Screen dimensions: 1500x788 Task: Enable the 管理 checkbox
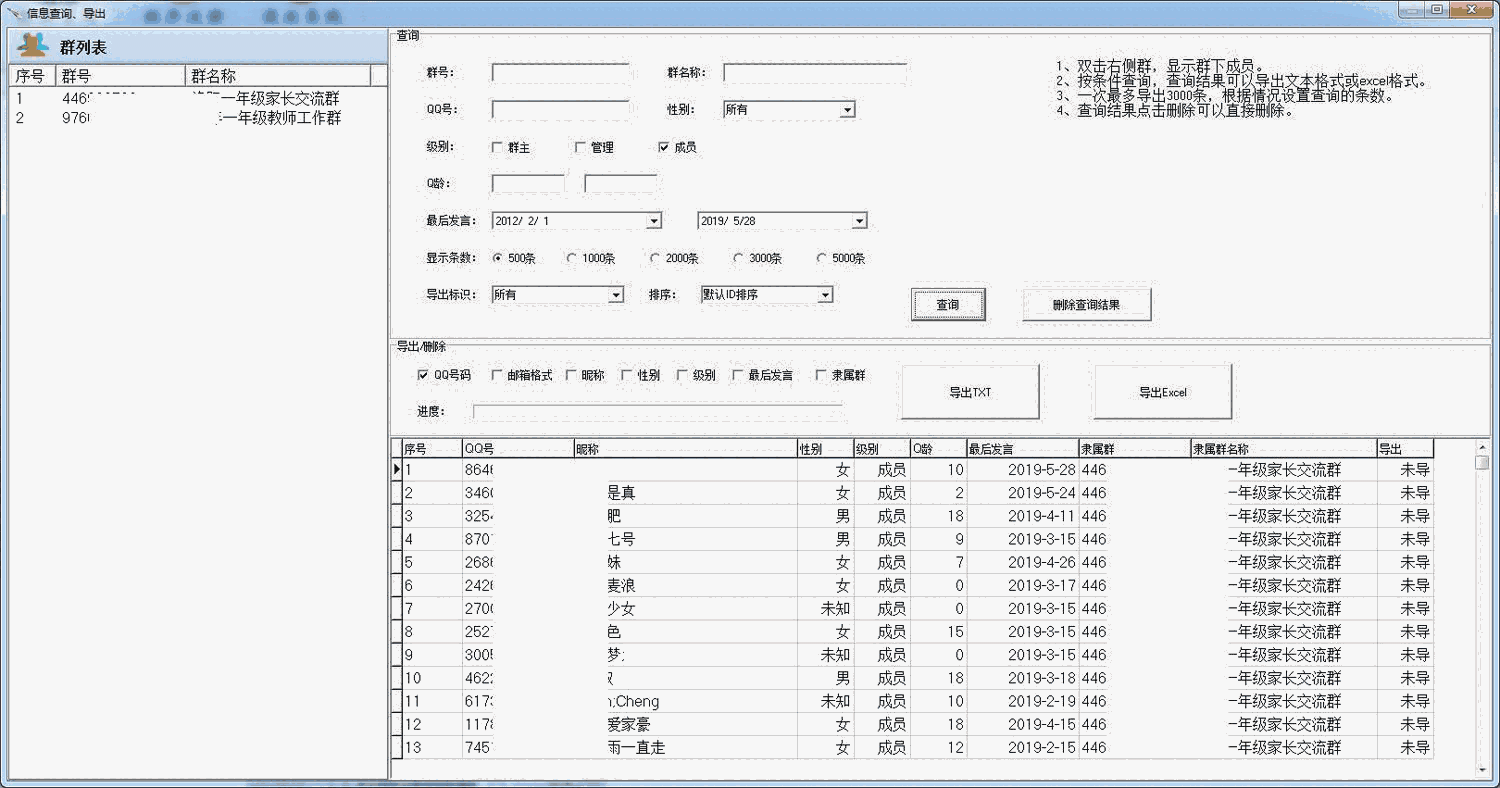point(580,146)
